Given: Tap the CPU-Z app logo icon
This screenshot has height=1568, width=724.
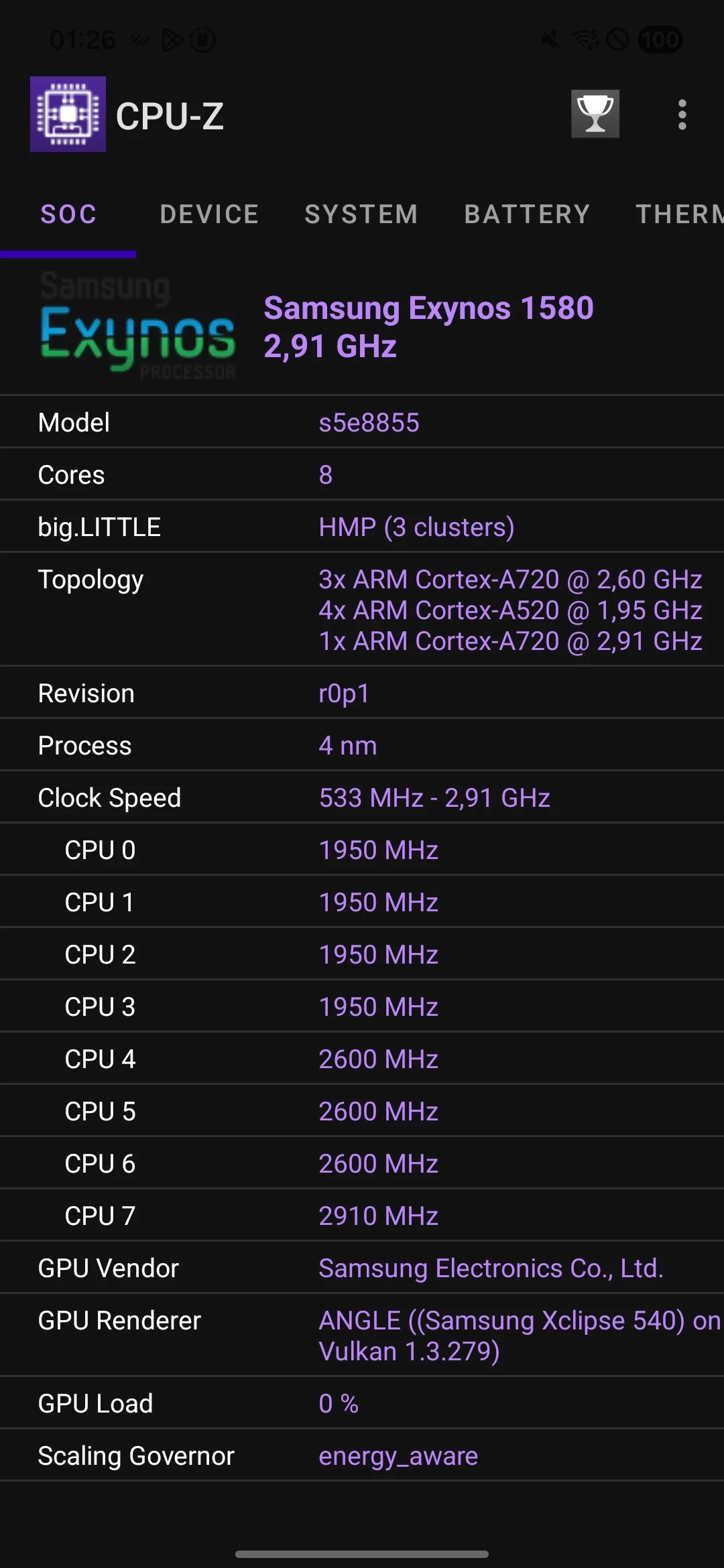Looking at the screenshot, I should tap(68, 114).
